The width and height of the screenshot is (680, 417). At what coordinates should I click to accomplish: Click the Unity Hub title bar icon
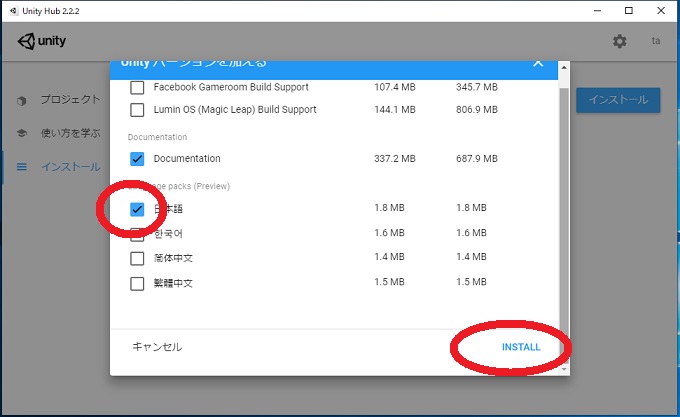point(13,11)
